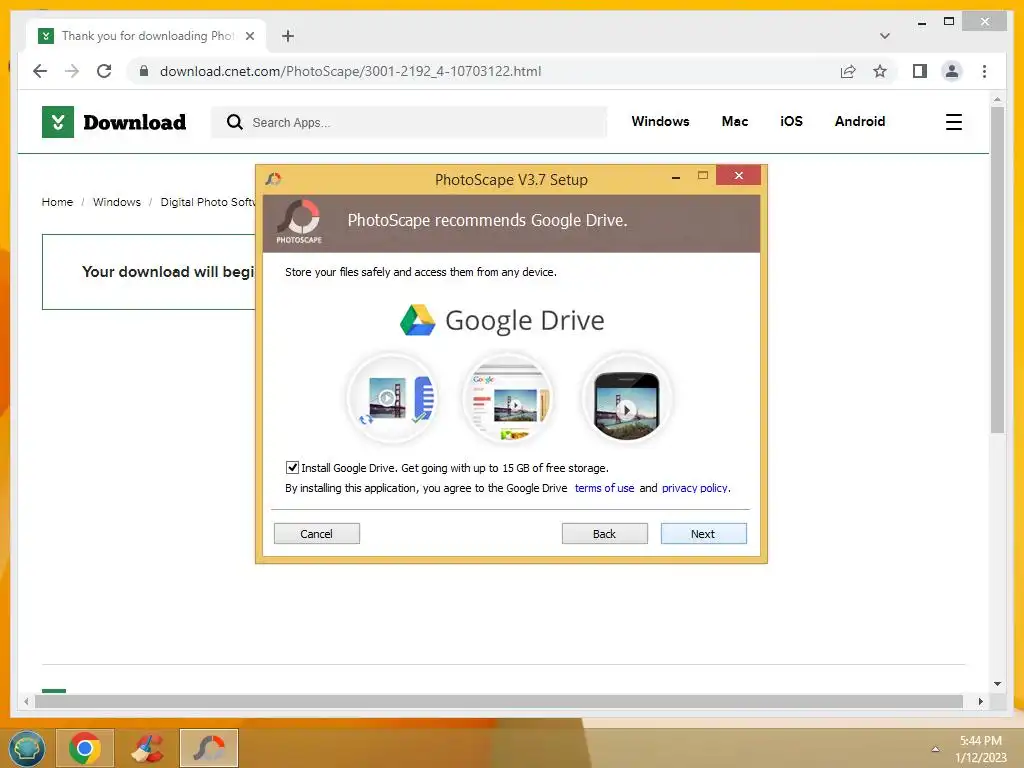The image size is (1024, 768).
Task: Click Digital Photo Software breadcrumb
Action: [x=208, y=202]
